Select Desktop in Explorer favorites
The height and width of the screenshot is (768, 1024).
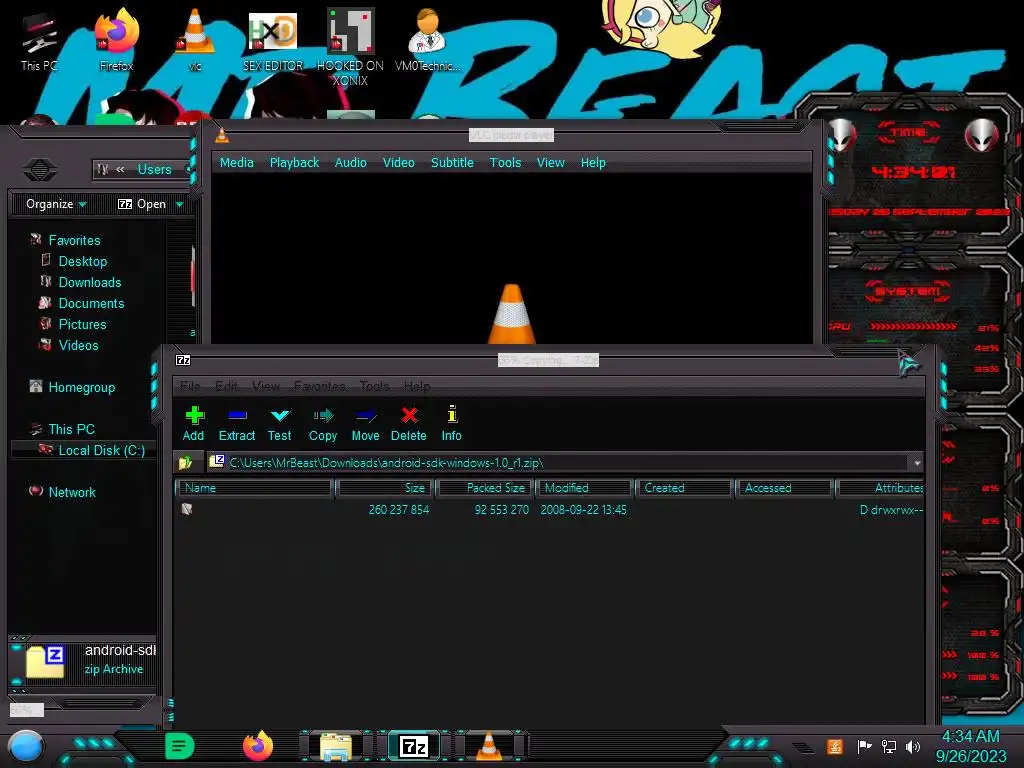tap(83, 261)
